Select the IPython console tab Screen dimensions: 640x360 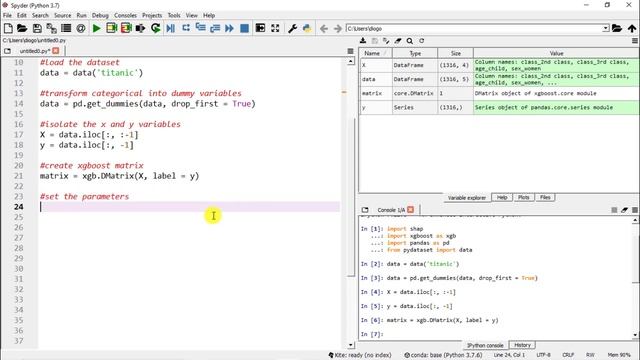coord(485,345)
